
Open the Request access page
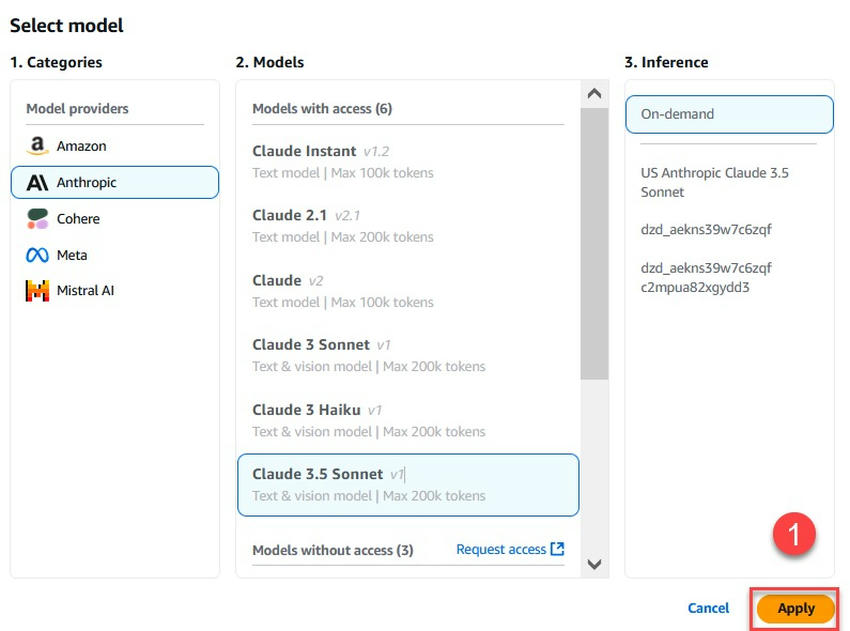click(500, 549)
